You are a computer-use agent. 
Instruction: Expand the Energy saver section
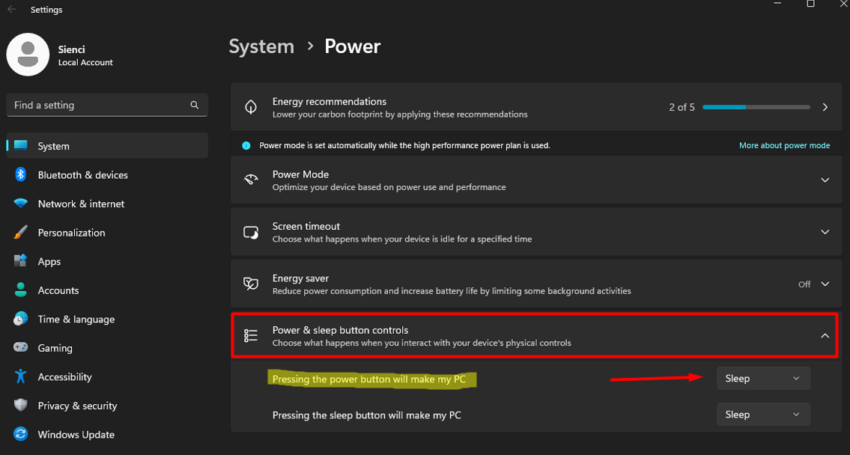click(824, 284)
